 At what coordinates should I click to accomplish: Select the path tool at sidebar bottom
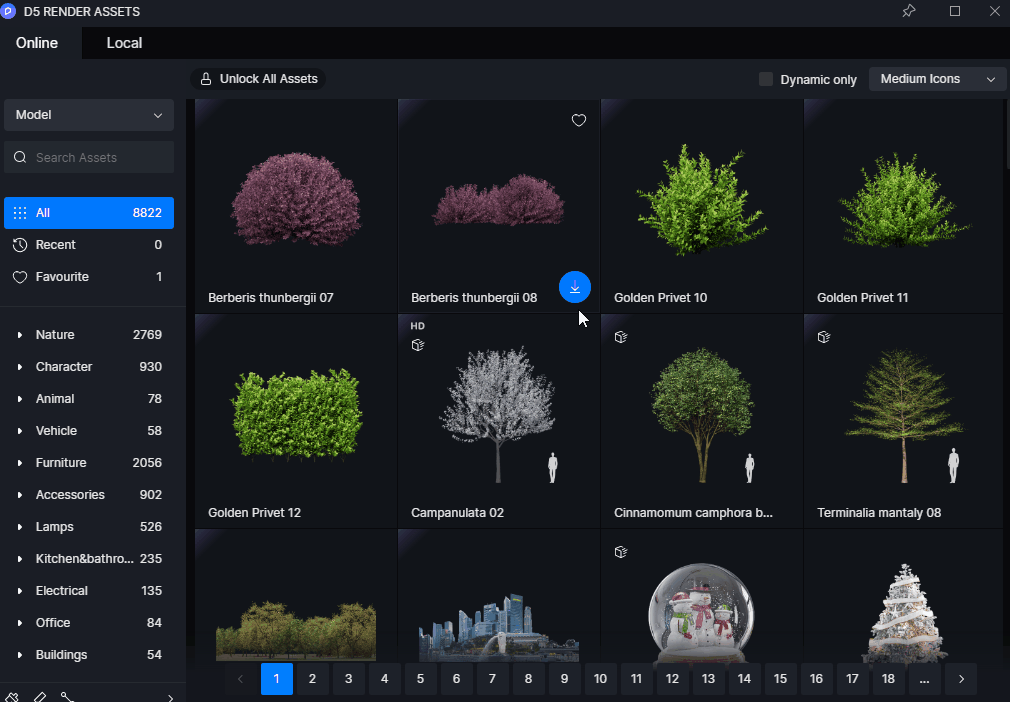point(67,697)
